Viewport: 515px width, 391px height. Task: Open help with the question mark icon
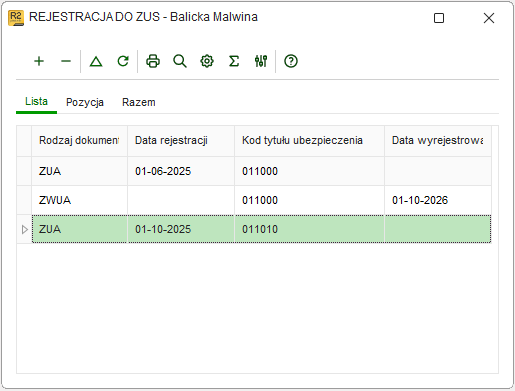pyautogui.click(x=291, y=61)
